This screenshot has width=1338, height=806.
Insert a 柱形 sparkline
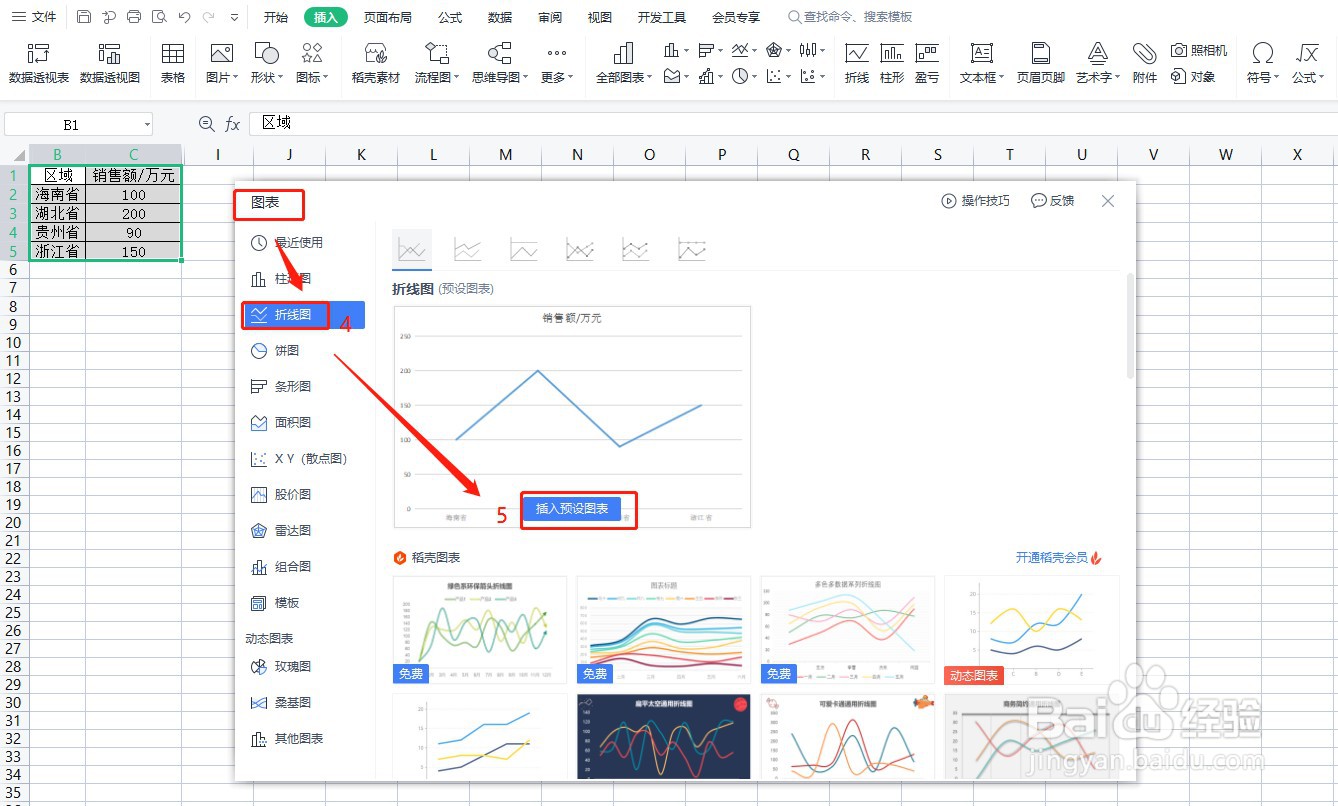[x=892, y=63]
